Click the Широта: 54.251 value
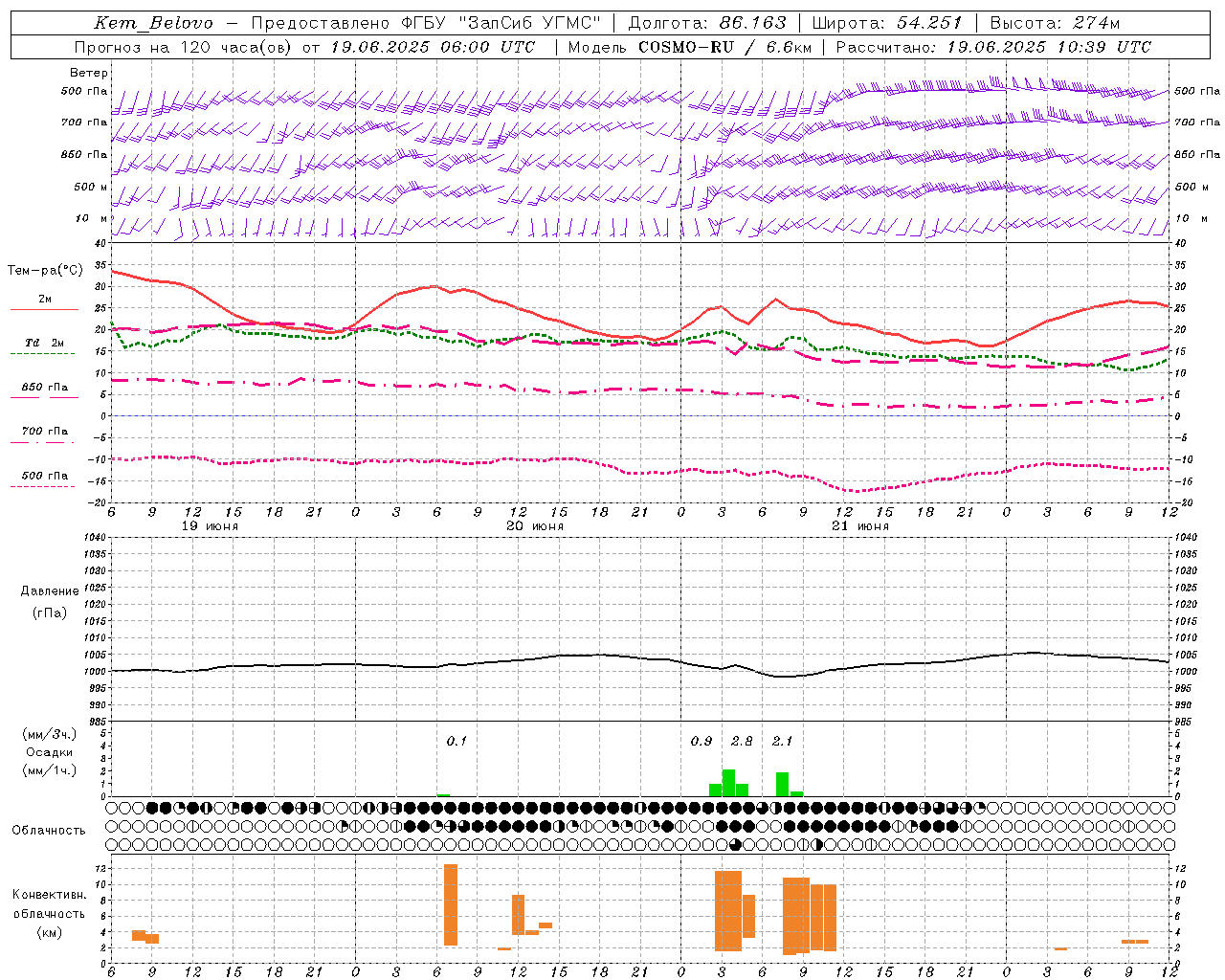Viewport: 1225px width, 980px height. coord(886,23)
